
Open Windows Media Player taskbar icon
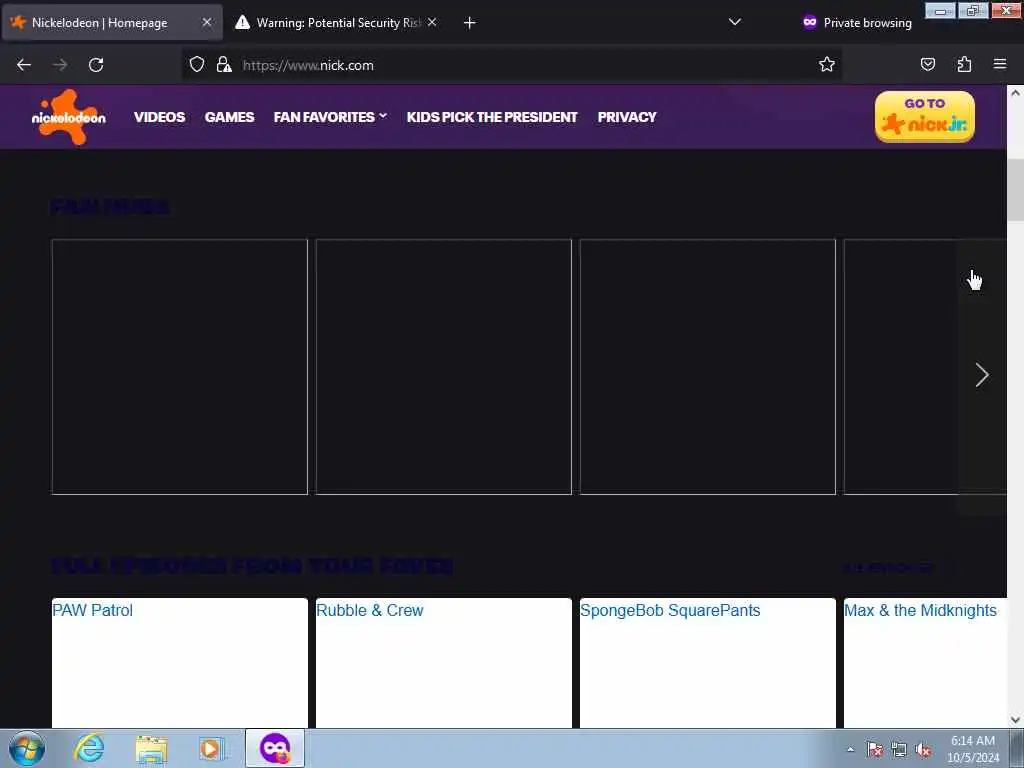(212, 749)
